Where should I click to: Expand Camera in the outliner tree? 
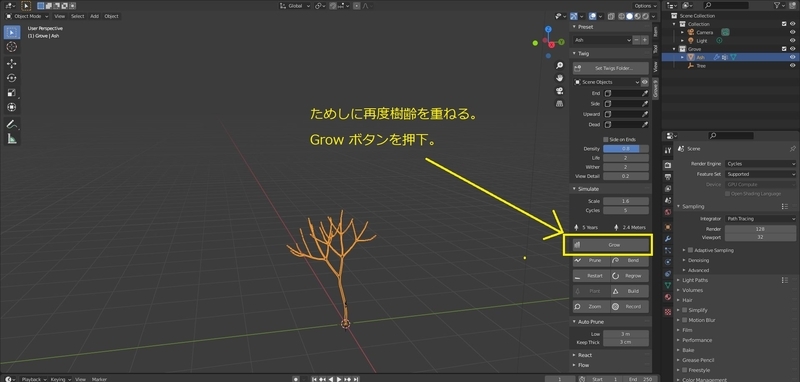pos(683,32)
